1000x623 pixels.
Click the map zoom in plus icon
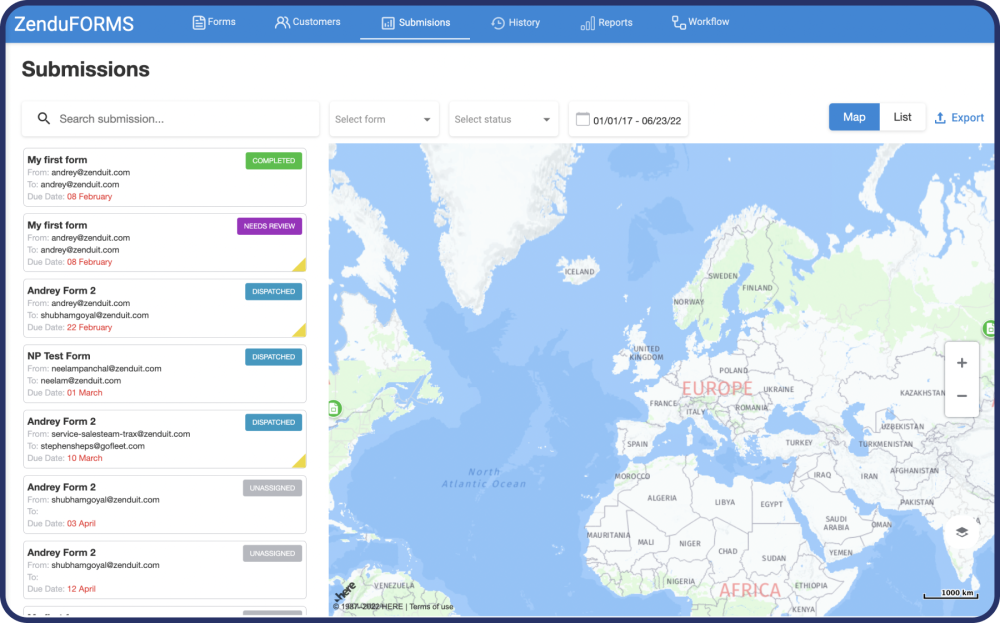click(x=961, y=363)
